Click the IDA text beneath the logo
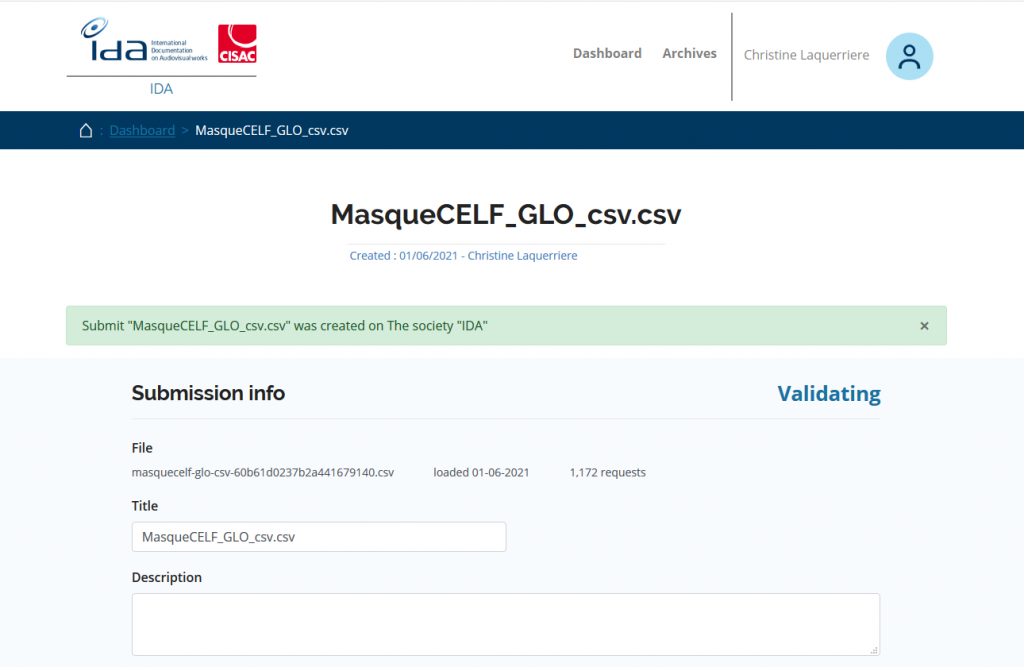 pos(161,89)
